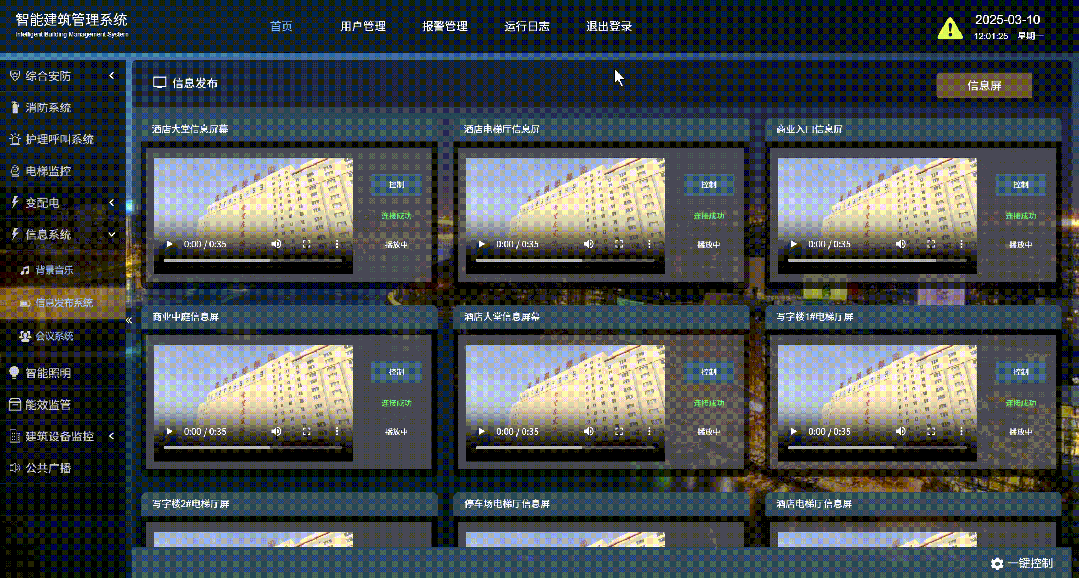Enter fullscreen on 写字楼1#电梯厅屏 video
The image size is (1079, 578).
point(931,431)
